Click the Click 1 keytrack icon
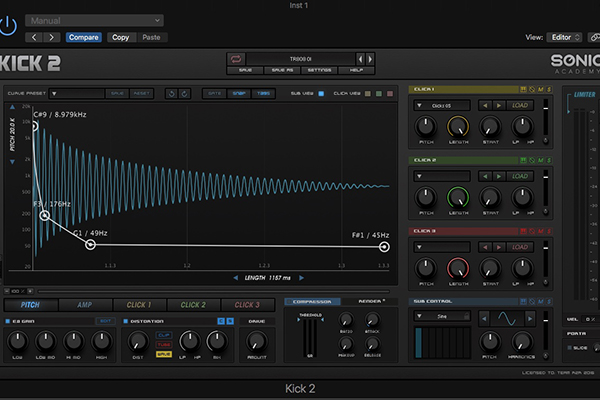600x400 pixels. [523, 89]
